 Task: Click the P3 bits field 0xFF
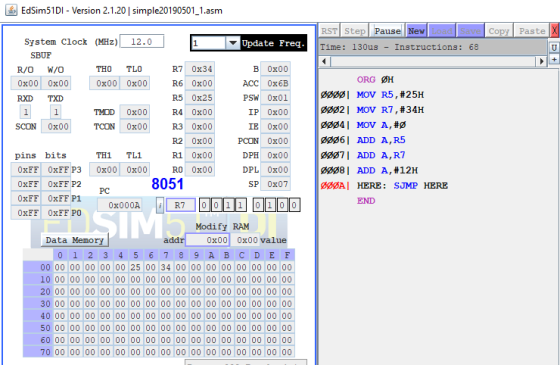point(56,170)
